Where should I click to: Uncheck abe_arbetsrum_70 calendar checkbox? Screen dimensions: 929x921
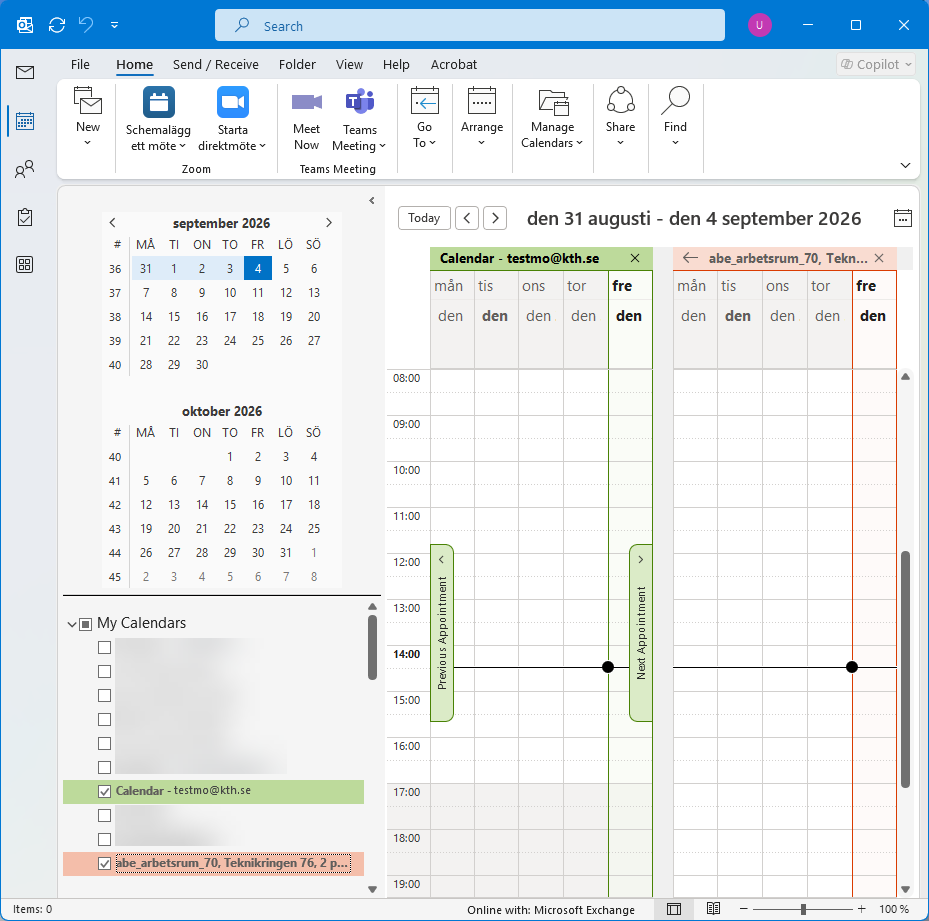tap(104, 864)
